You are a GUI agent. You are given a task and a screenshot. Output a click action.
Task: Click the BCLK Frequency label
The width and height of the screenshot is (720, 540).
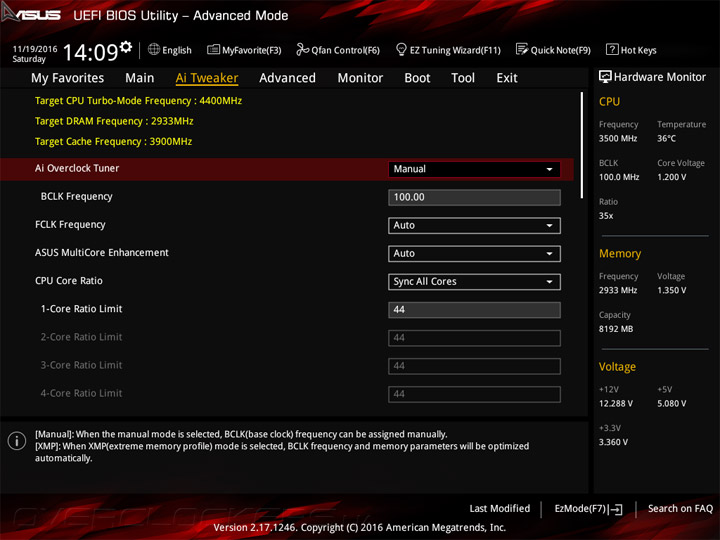tap(76, 197)
